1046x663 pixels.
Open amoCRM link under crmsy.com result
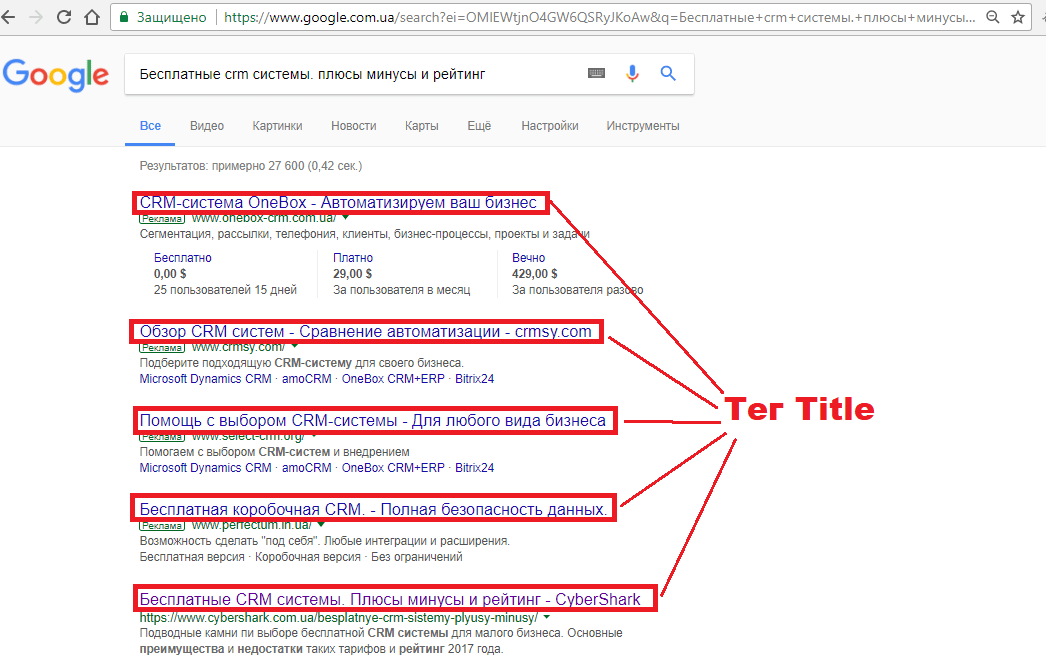pyautogui.click(x=307, y=379)
